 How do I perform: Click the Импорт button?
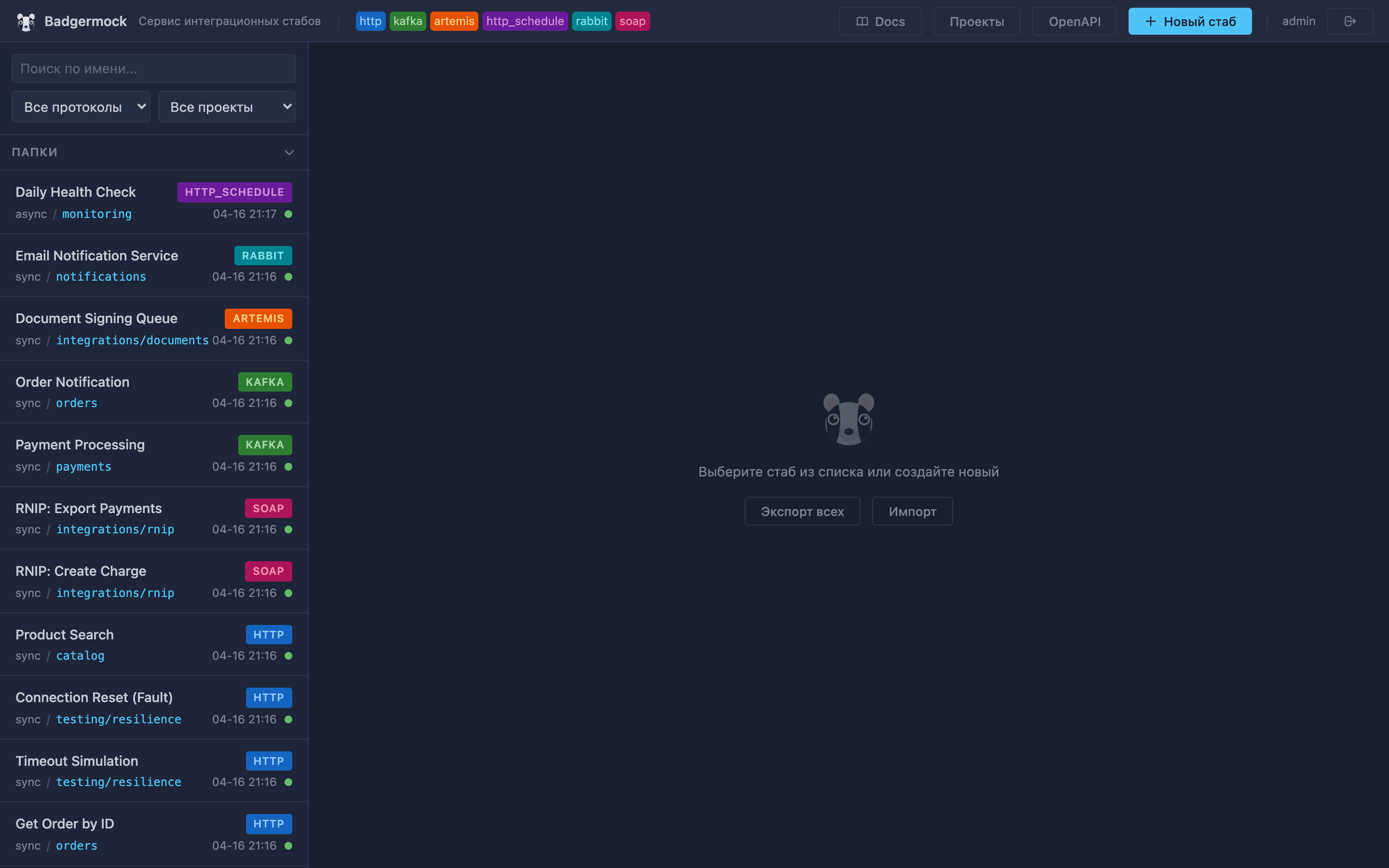[x=912, y=511]
